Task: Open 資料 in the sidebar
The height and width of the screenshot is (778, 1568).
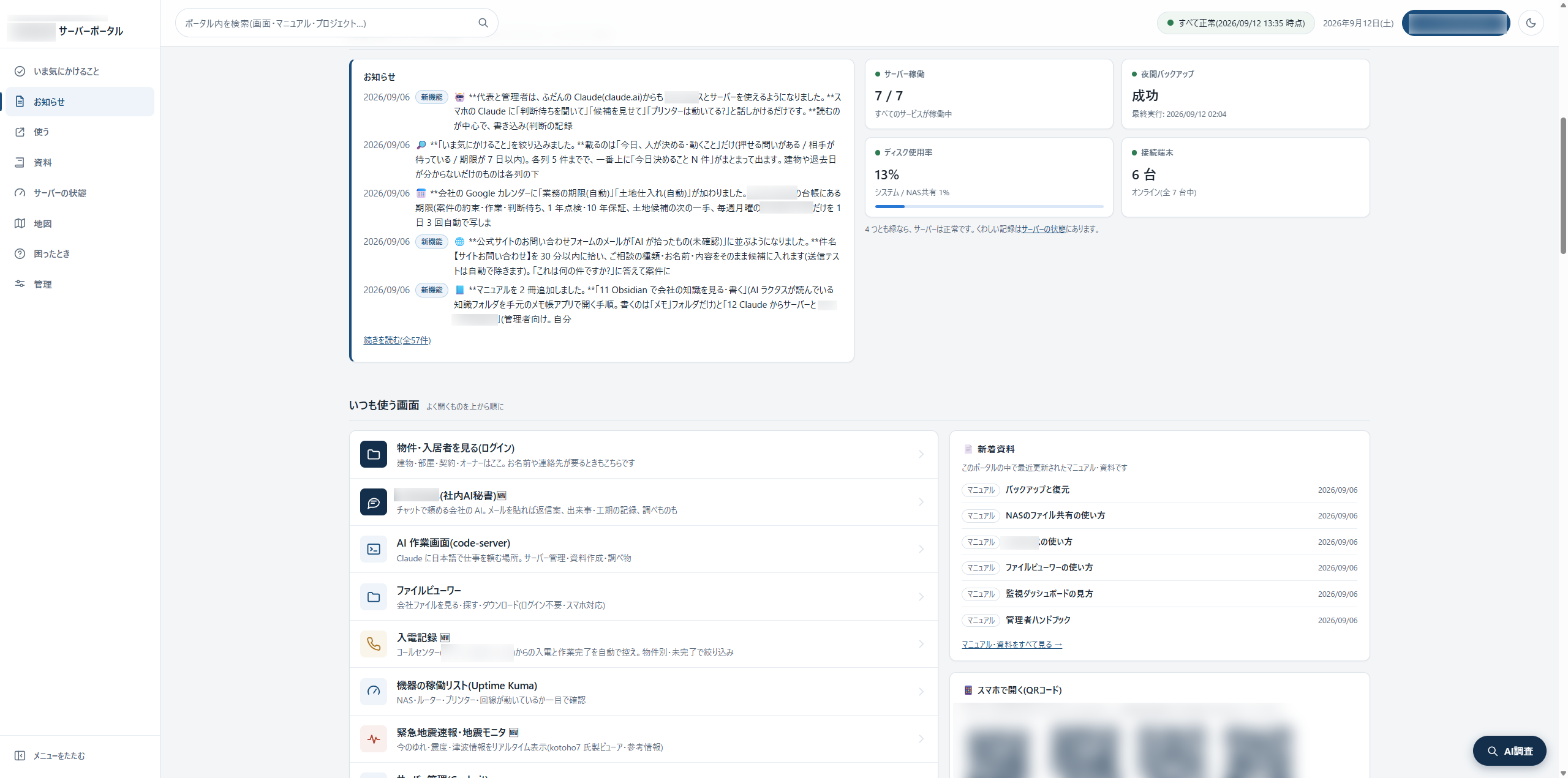Action: 80,162
